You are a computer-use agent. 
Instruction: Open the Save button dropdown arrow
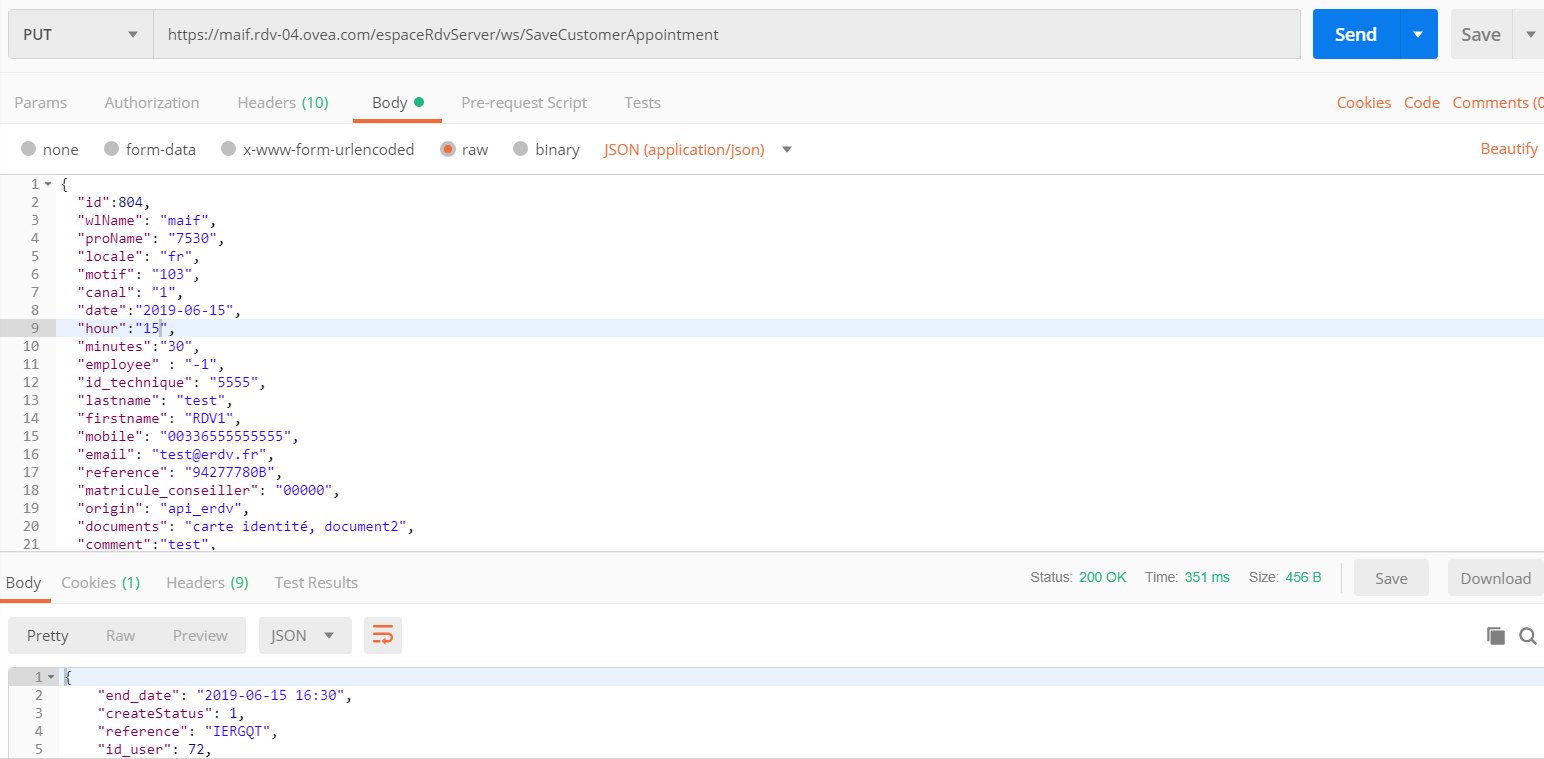1530,34
